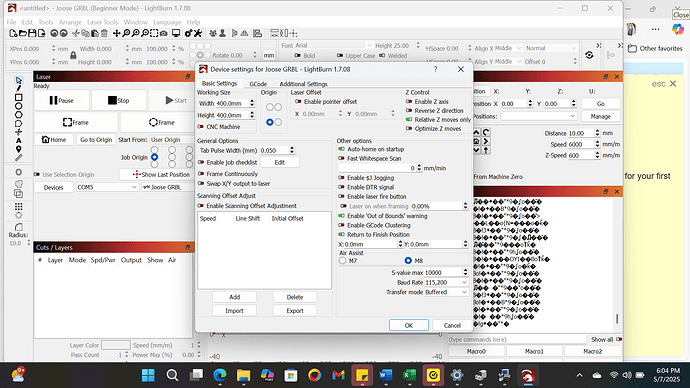Open the Baud Rate dropdown
690x388 pixels.
446,282
